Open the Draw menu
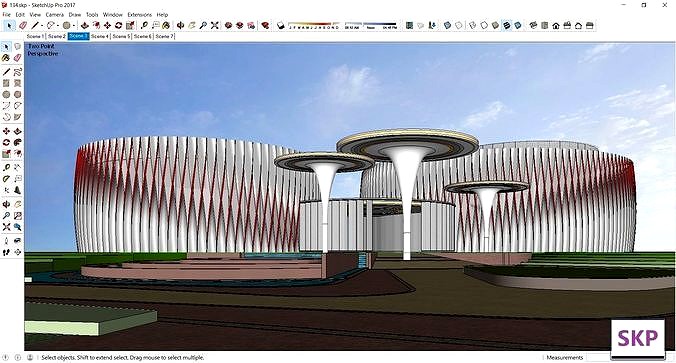Screen dimensions: 676x363 click(75, 15)
